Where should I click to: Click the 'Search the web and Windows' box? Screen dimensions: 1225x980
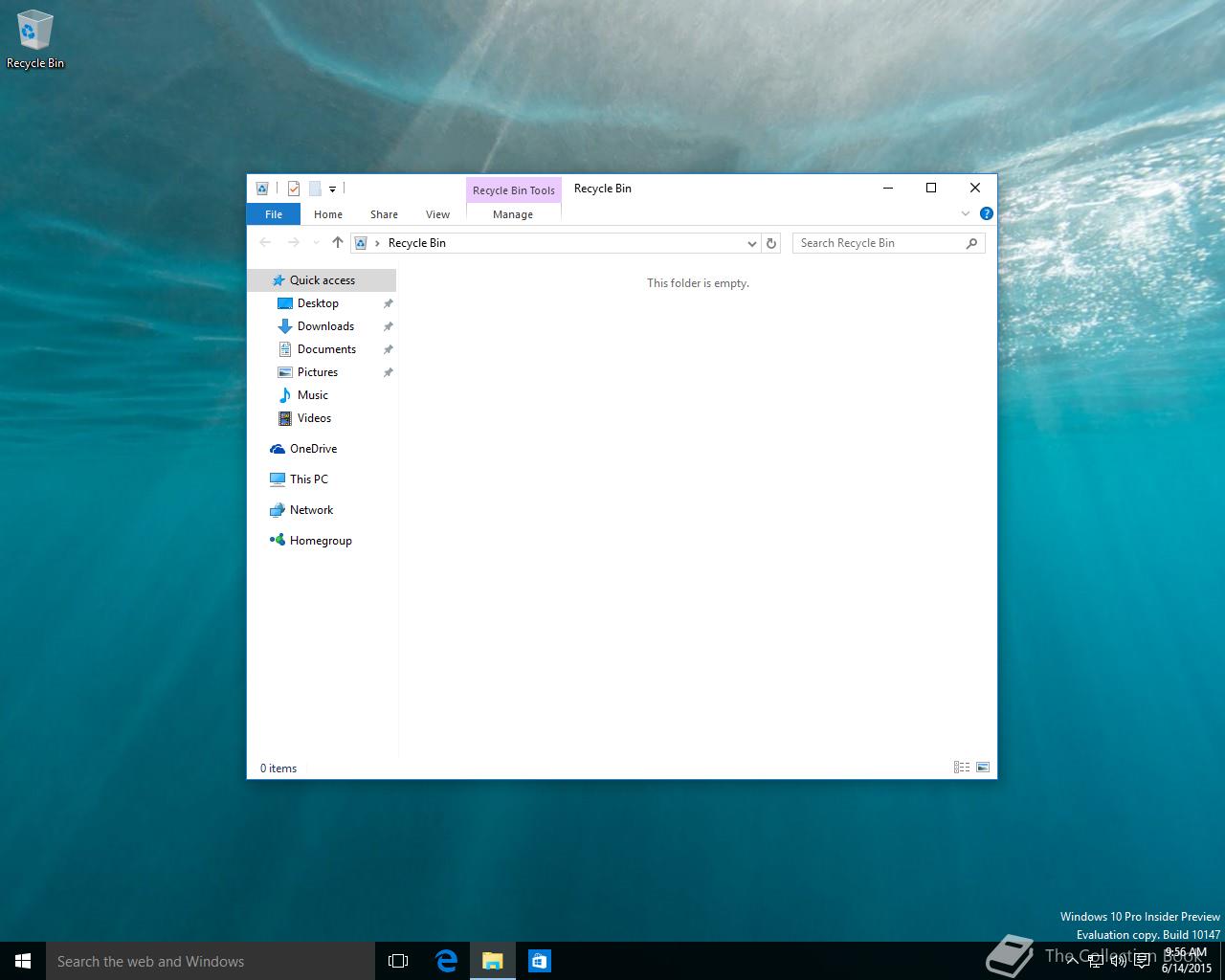coord(211,961)
